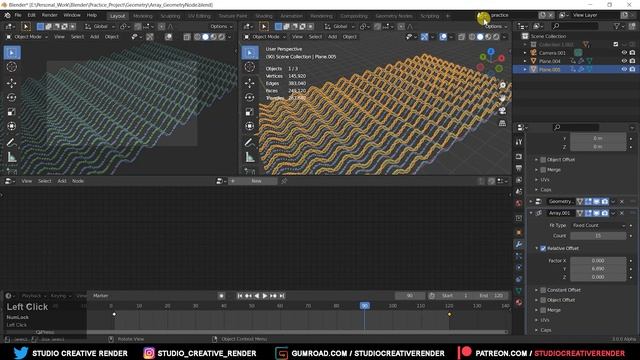Viewport: 640px width, 360px height.
Task: Click the camera view icon in right viewport
Action: click(x=502, y=111)
